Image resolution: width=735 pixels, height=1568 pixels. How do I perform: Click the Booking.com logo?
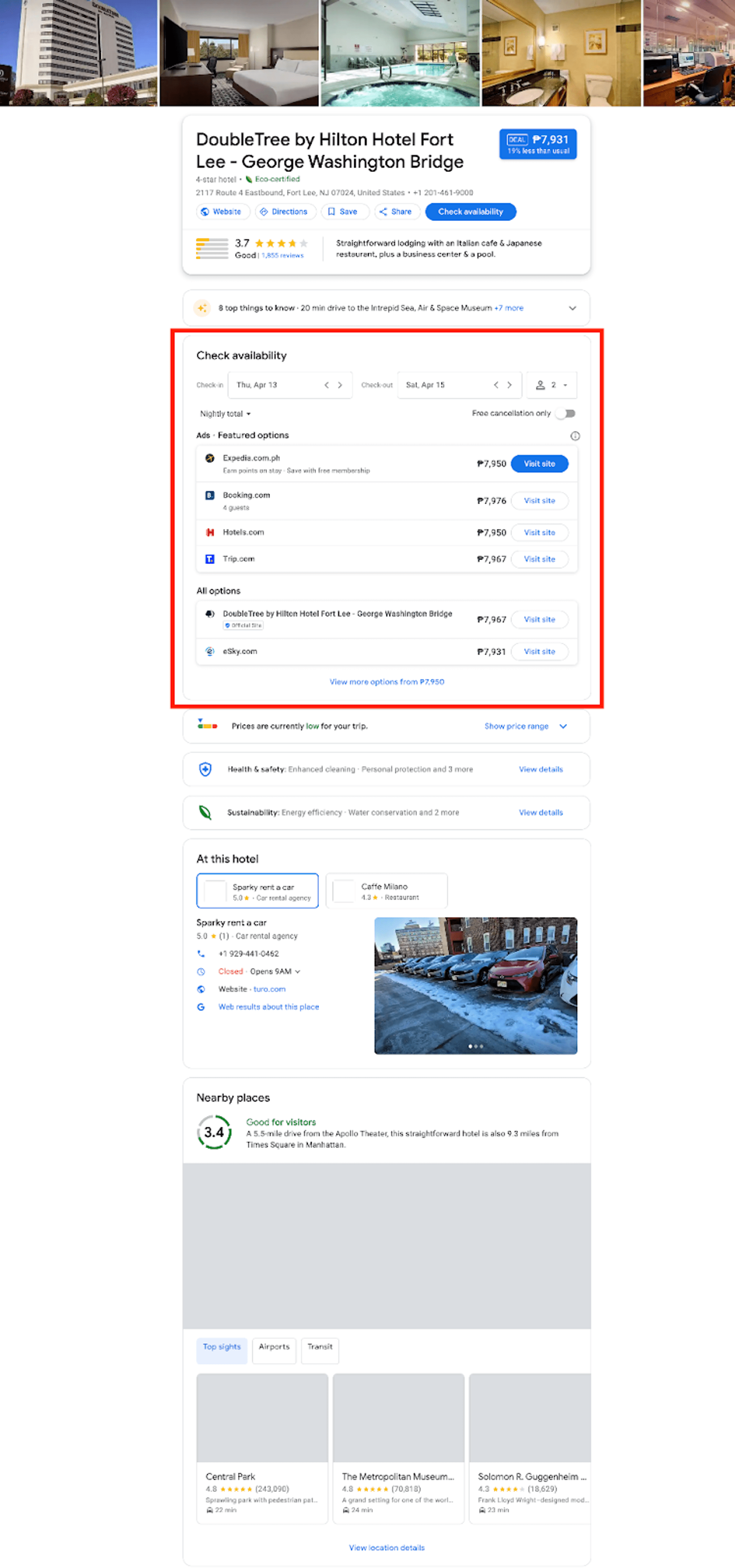pyautogui.click(x=210, y=495)
